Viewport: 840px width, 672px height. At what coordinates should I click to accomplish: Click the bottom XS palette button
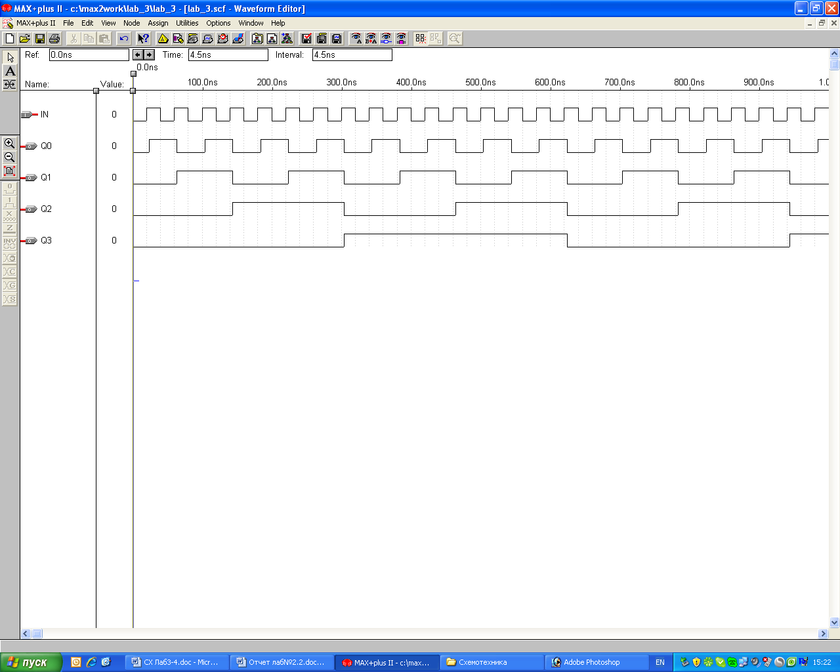10,299
